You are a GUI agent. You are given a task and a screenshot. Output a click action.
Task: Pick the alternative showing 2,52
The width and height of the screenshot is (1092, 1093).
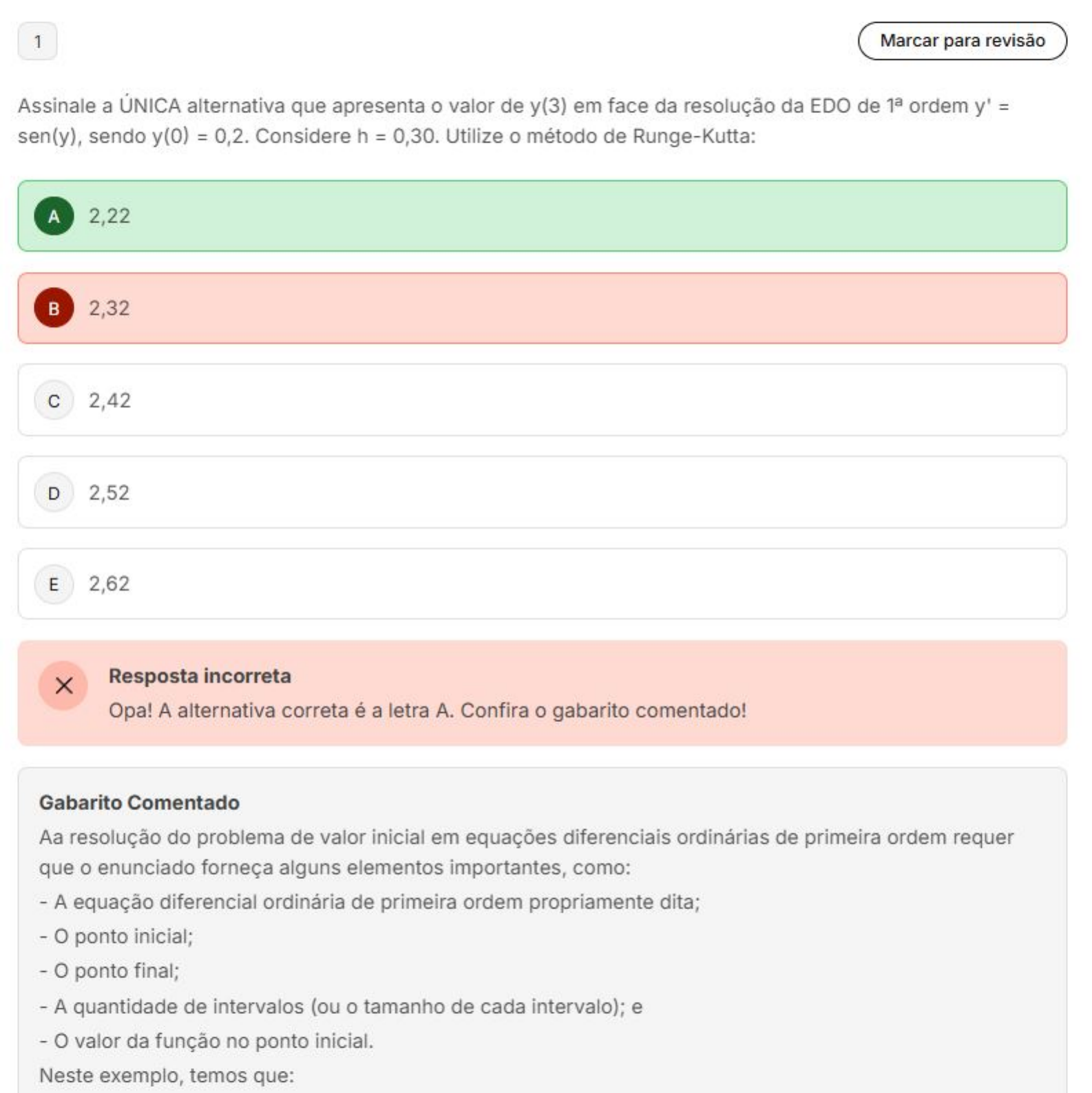pyautogui.click(x=542, y=493)
